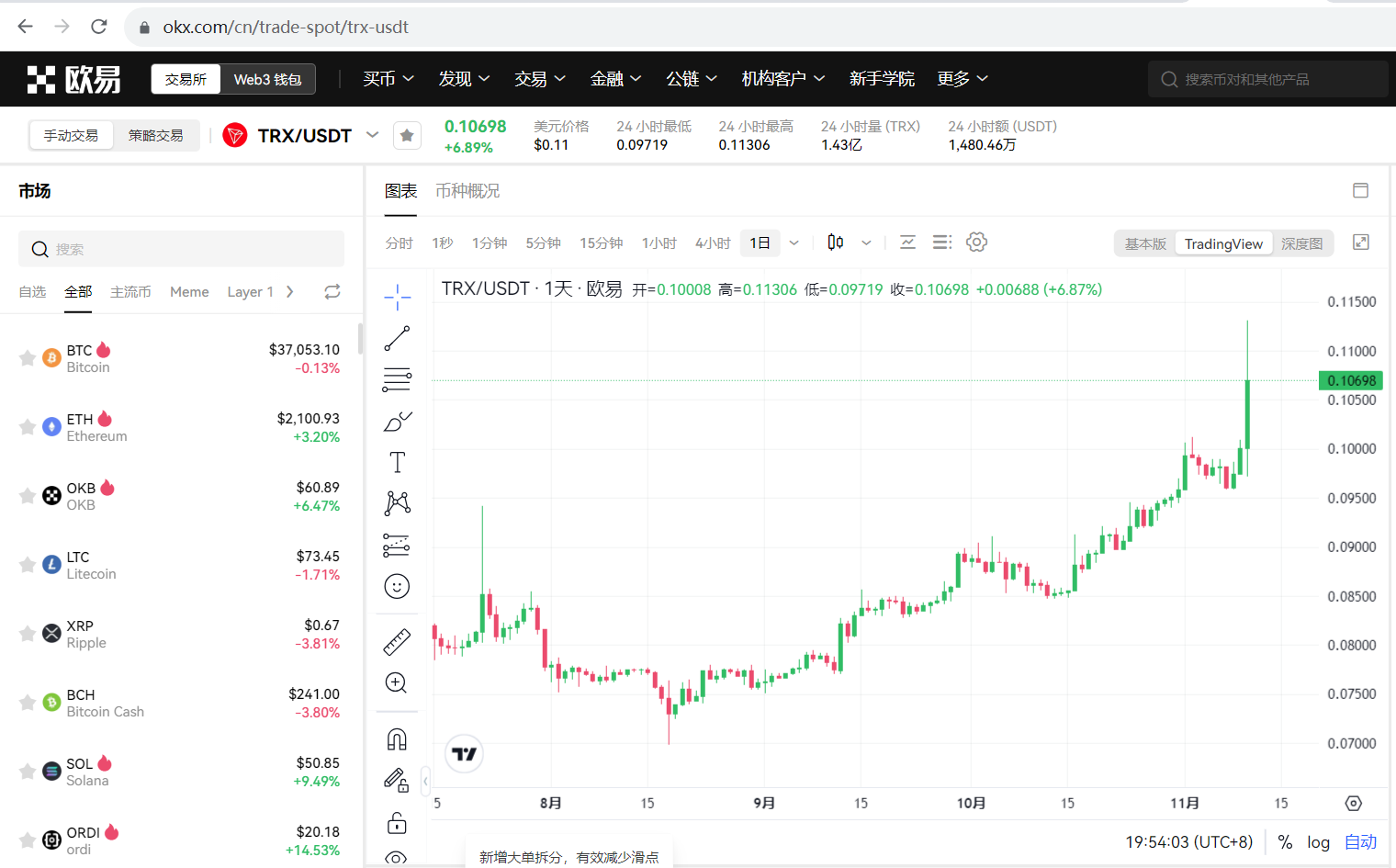Toggle log scale on chart

[x=1318, y=842]
